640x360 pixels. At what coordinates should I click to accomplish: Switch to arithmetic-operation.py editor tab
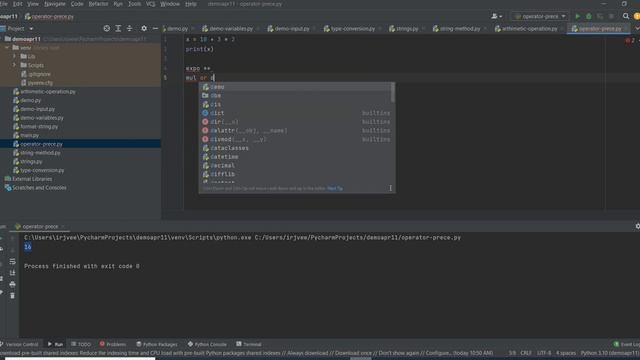528,29
